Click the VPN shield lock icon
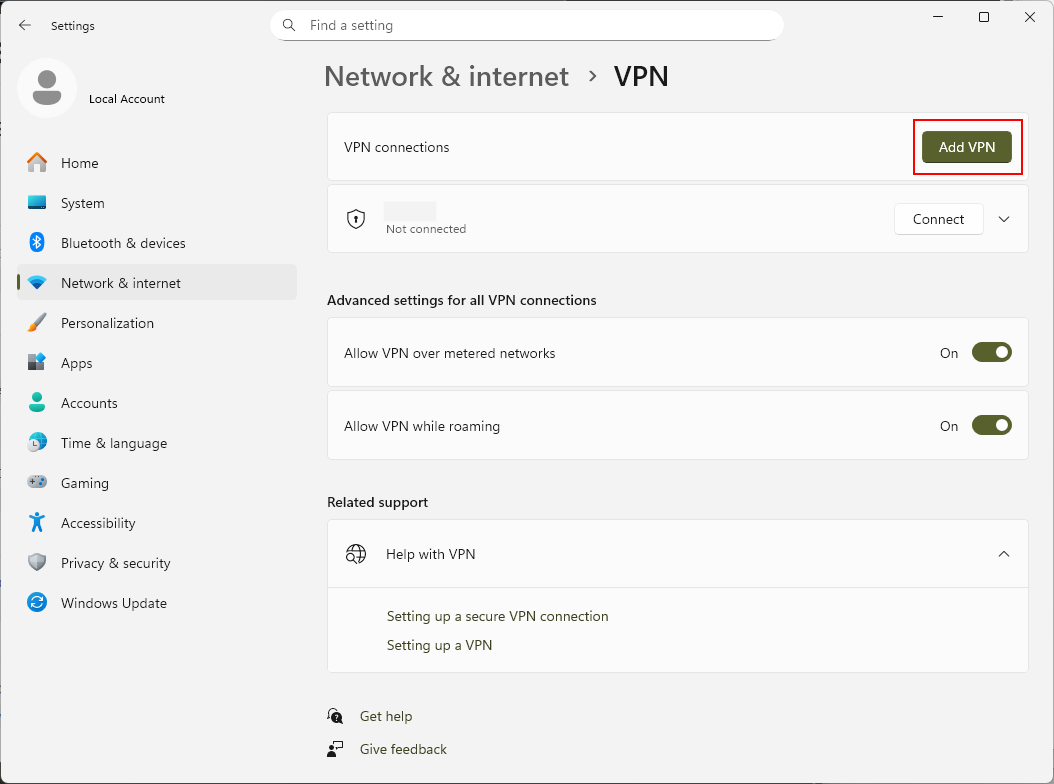Image resolution: width=1054 pixels, height=784 pixels. (356, 219)
